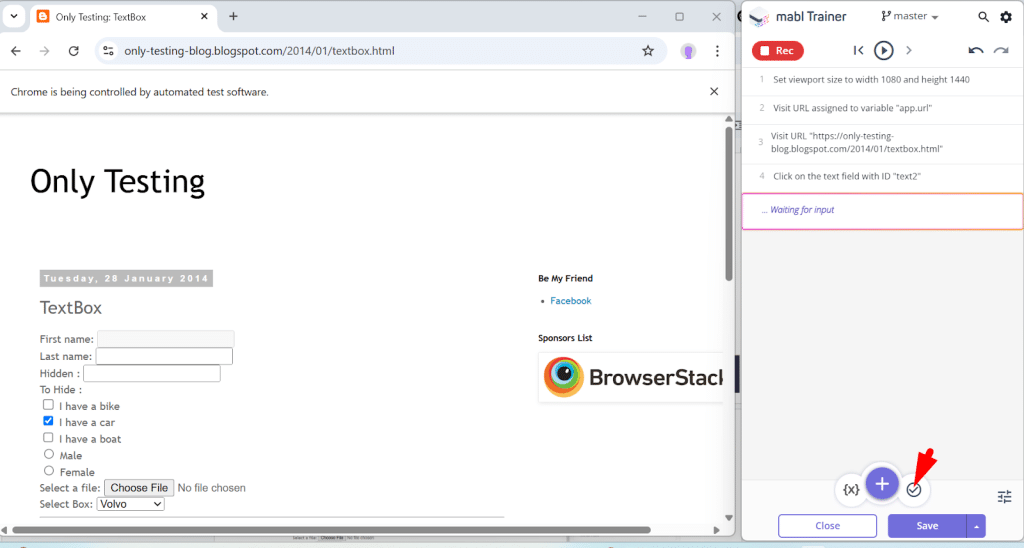Viewport: 1024px width, 548px height.
Task: Click the page vertical scrollbar thumb
Action: point(729,204)
